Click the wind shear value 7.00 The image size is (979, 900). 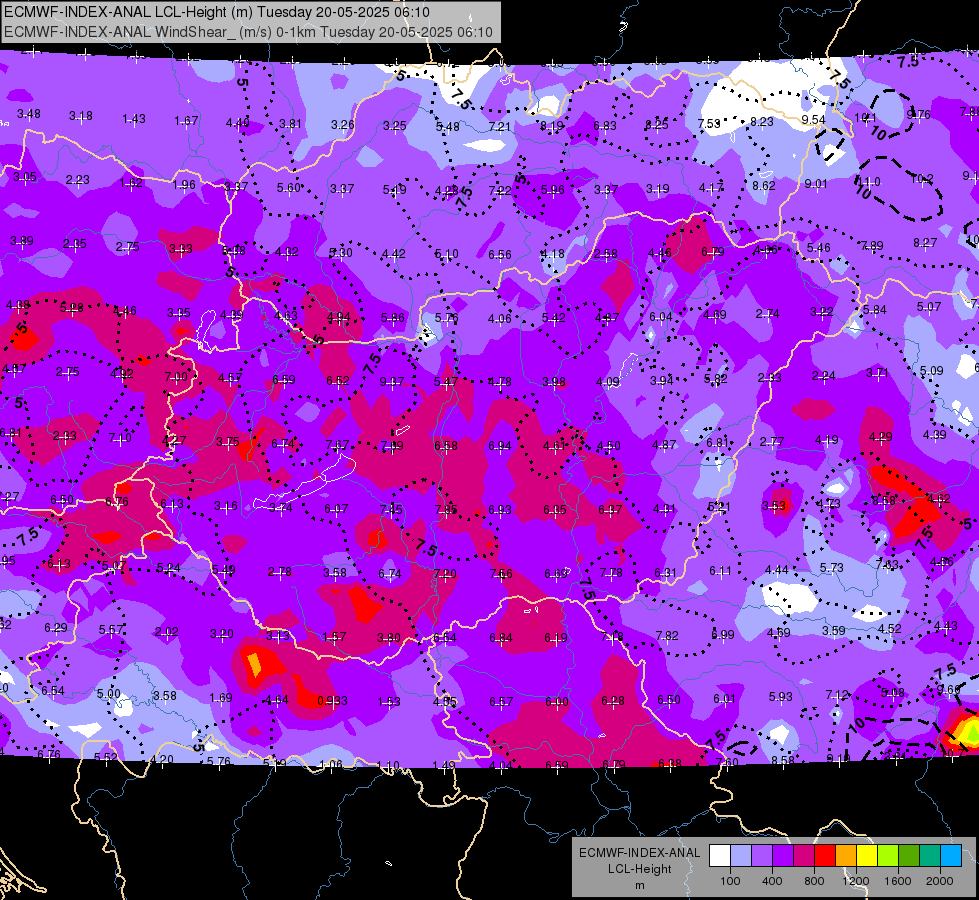175,377
